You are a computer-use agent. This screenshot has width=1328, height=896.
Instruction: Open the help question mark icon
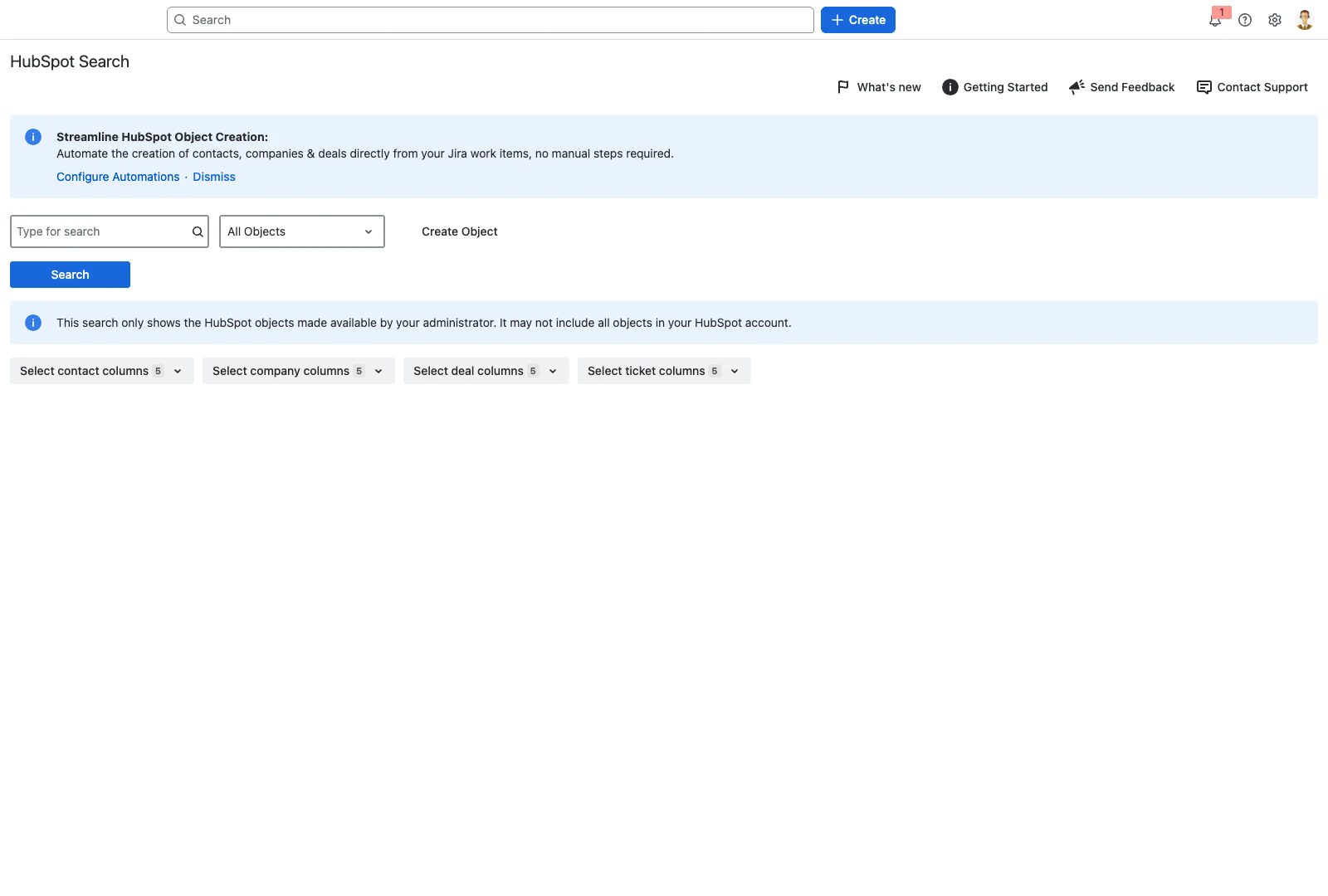click(x=1245, y=20)
